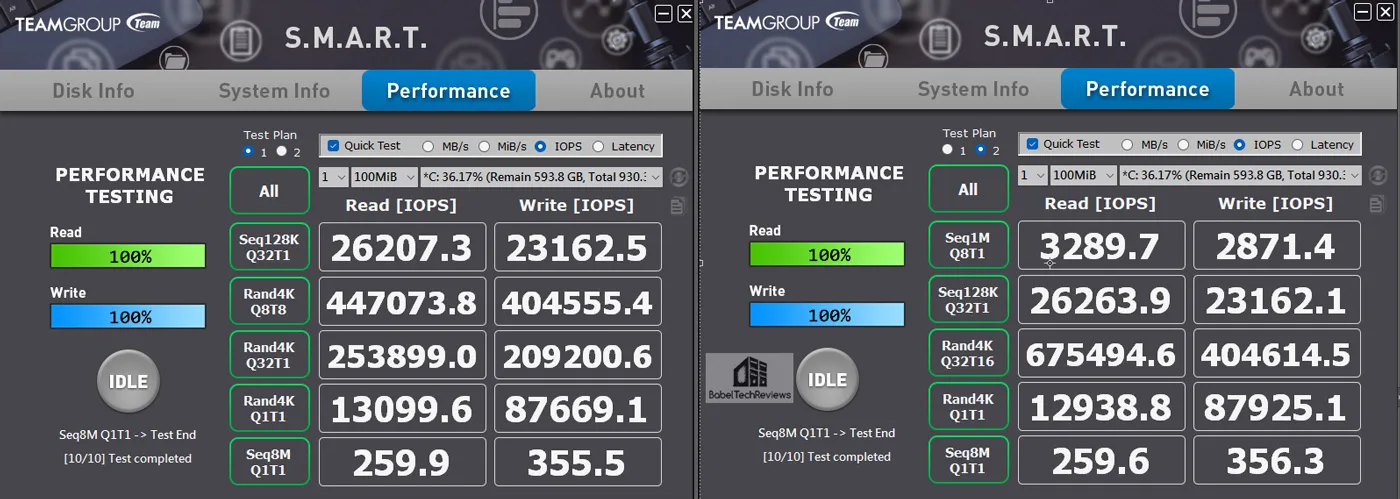Viewport: 1400px width, 499px height.
Task: Open the Disk Info tab in the Test Plan 1 window
Action: tap(93, 90)
